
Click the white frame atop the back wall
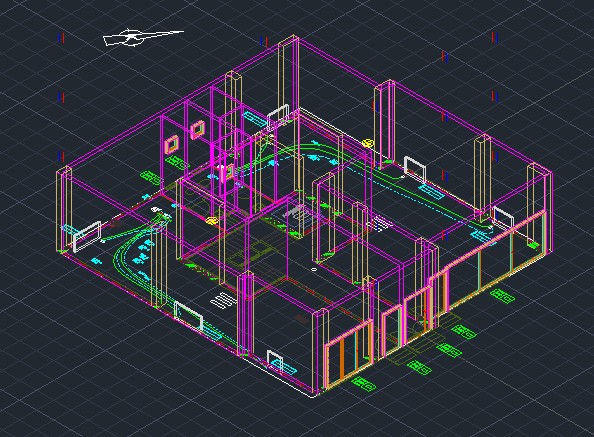(278, 117)
